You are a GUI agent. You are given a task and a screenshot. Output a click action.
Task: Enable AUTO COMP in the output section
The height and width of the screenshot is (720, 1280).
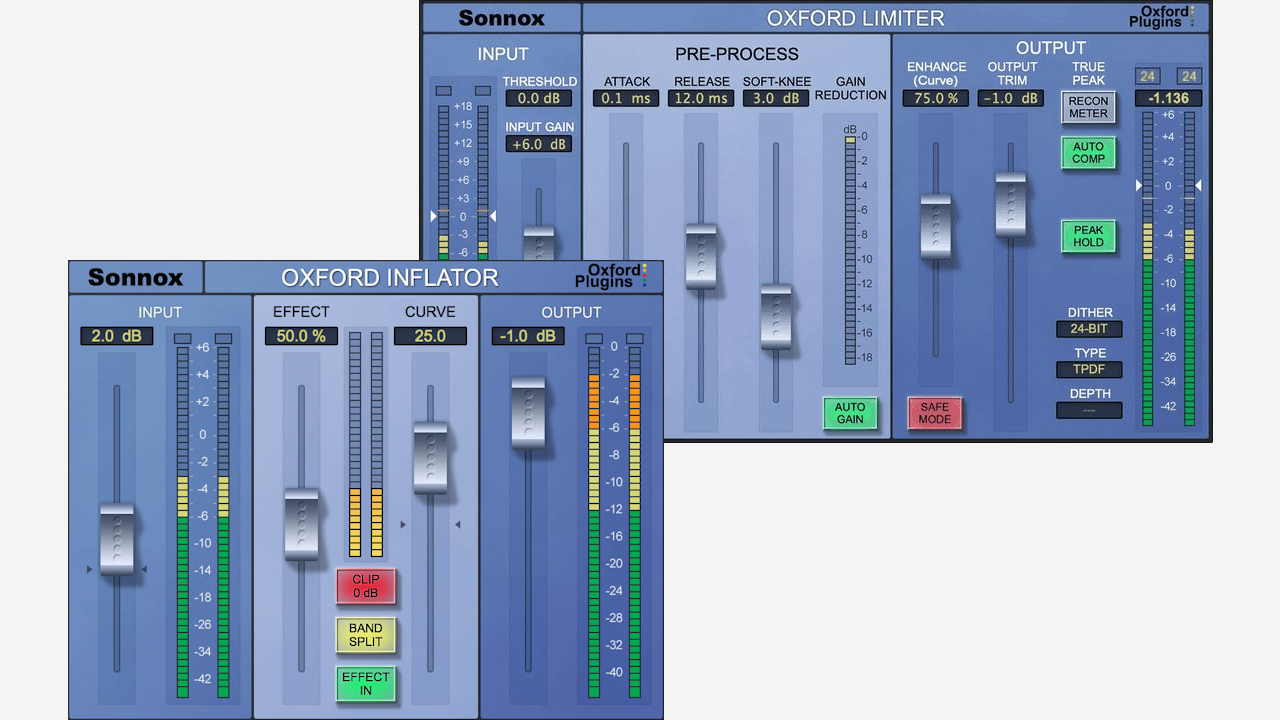click(1088, 153)
